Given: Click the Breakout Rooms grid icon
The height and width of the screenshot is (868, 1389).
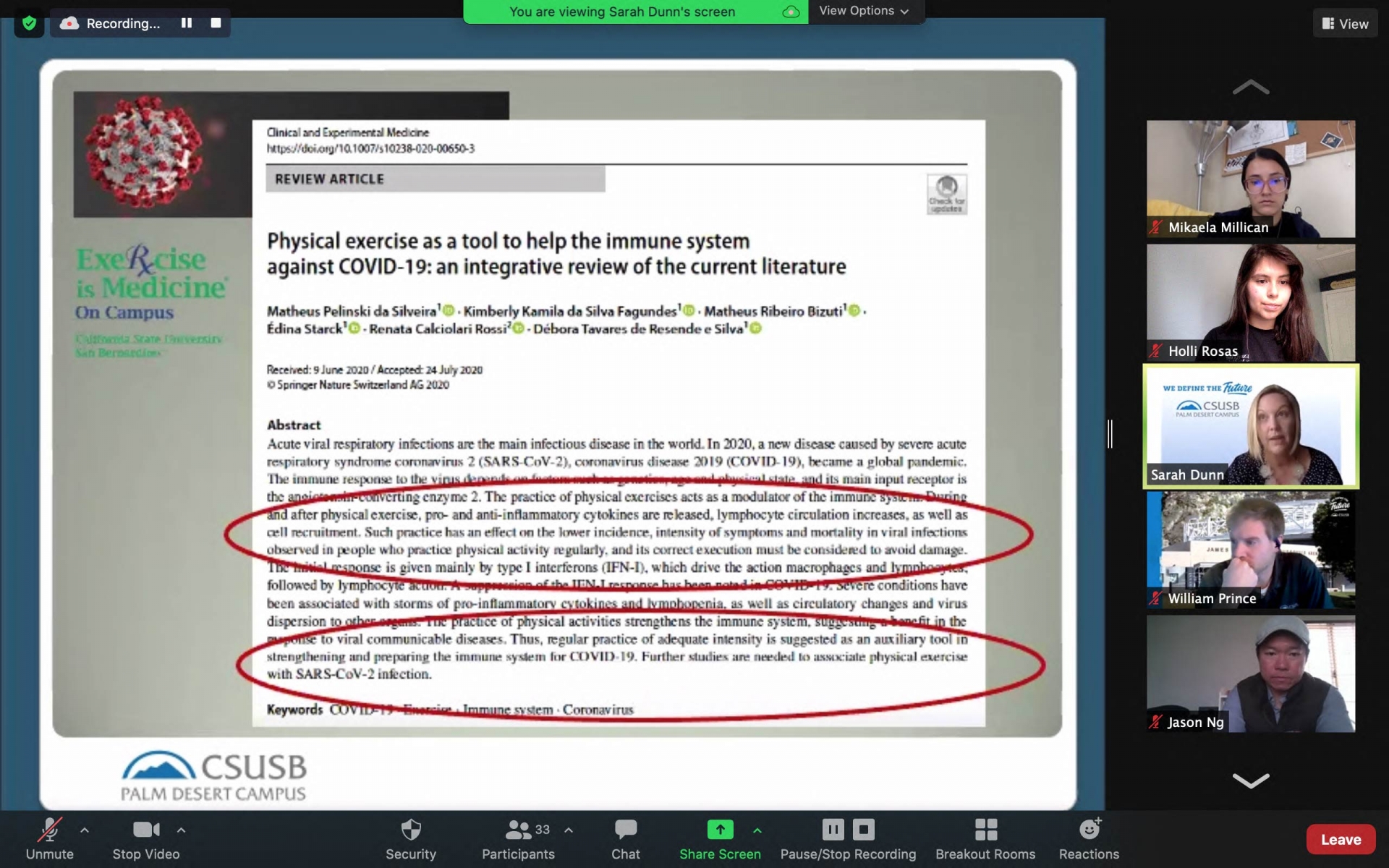Looking at the screenshot, I should tap(985, 829).
